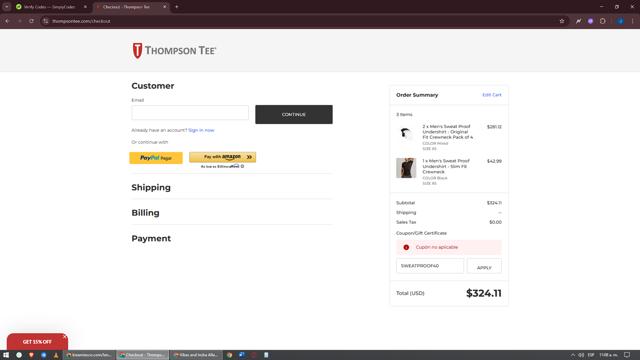640x360 pixels.
Task: Switch to the Checkout taskbar window
Action: coord(142,355)
